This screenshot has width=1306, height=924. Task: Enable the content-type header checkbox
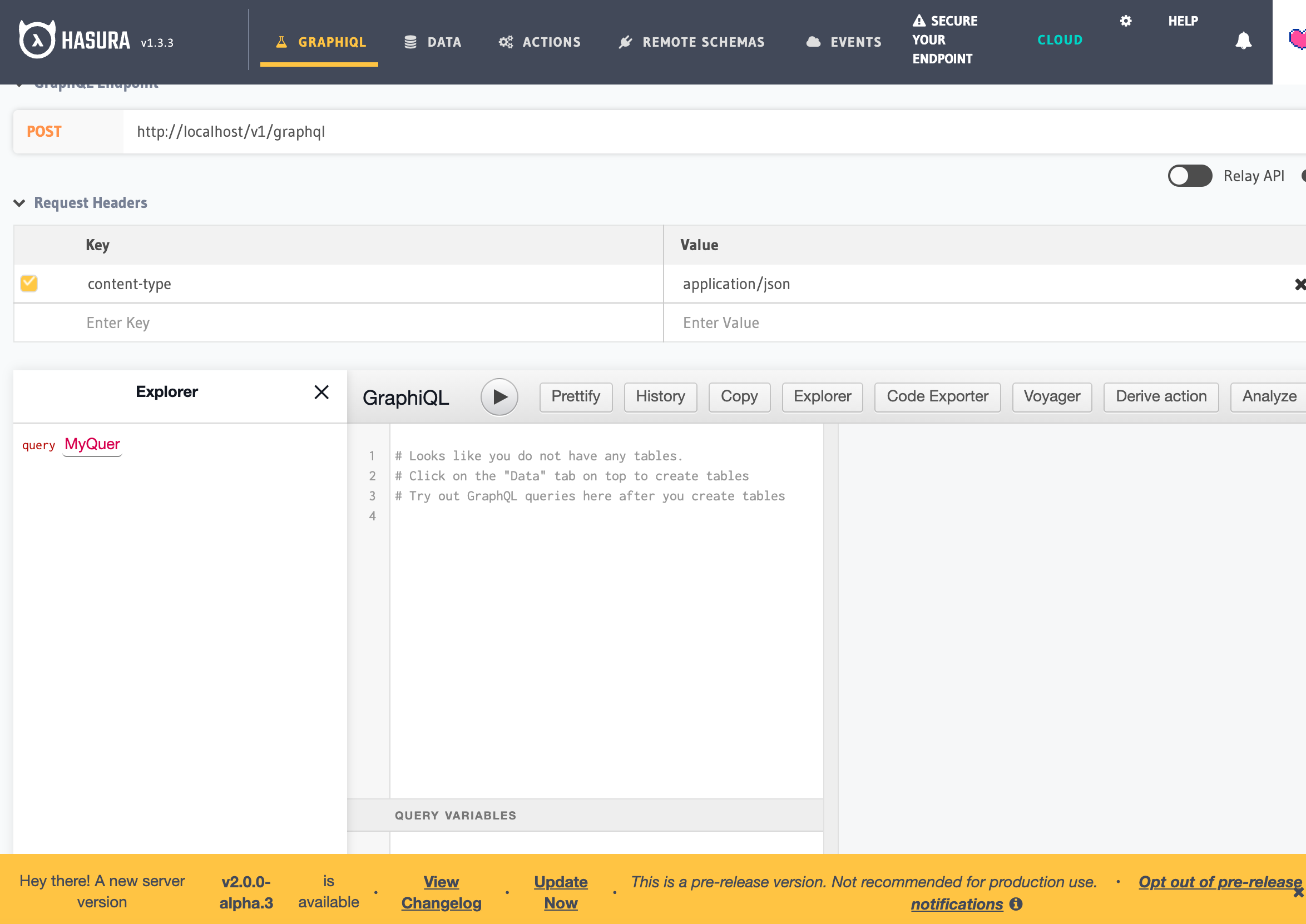29,284
